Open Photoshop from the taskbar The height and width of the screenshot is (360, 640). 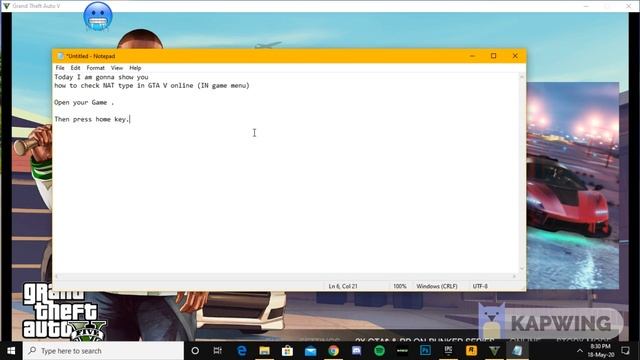point(425,351)
